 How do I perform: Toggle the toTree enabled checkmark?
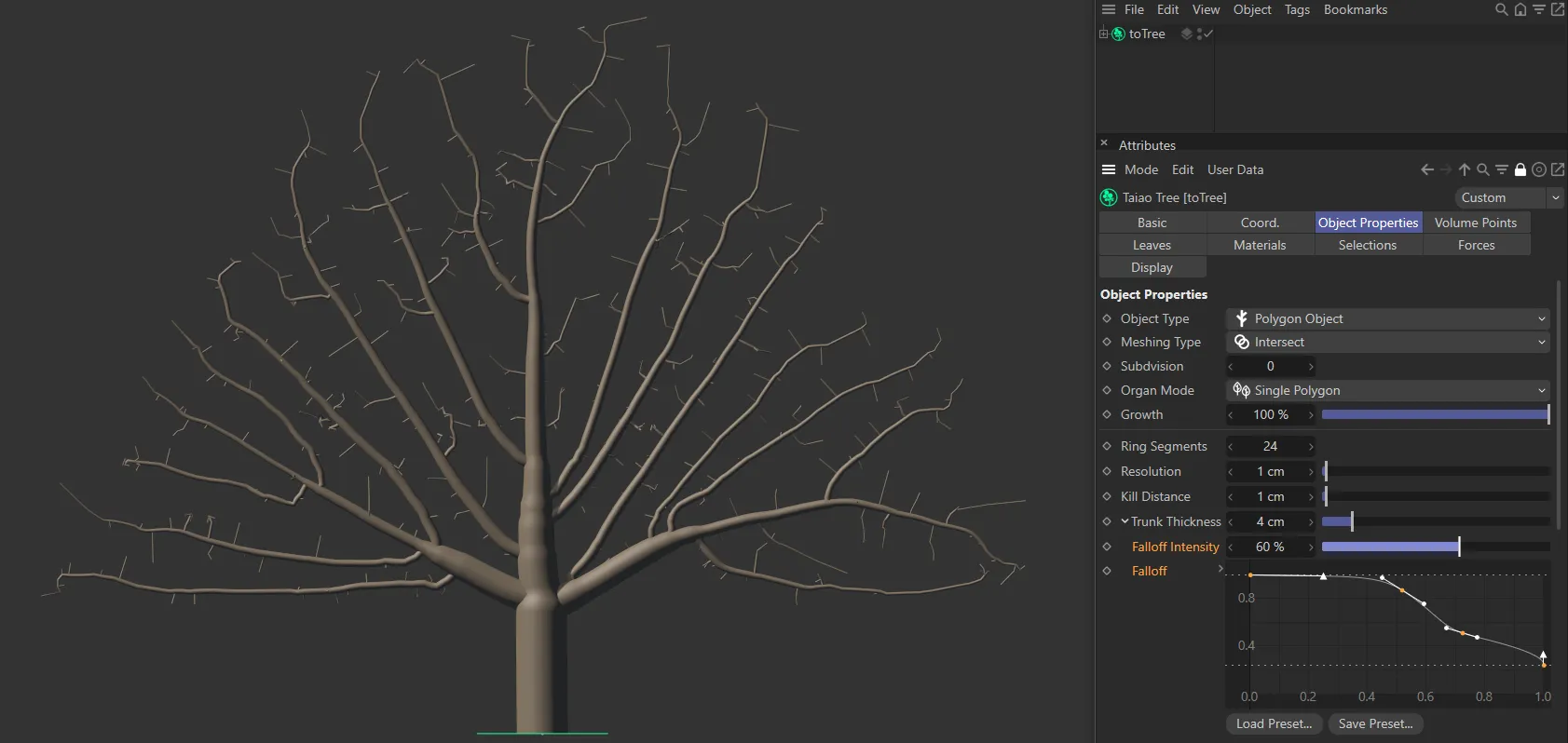click(x=1208, y=34)
